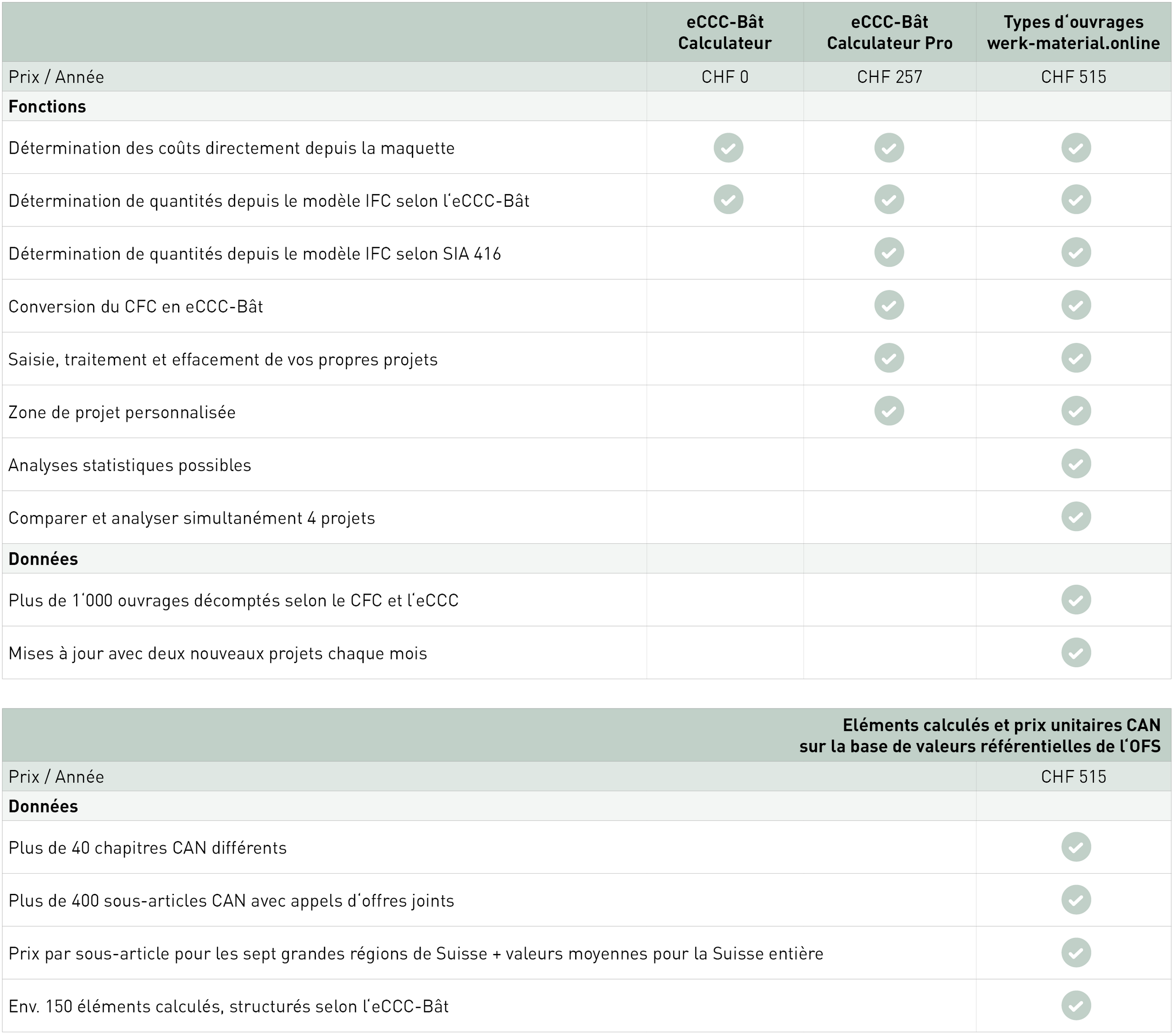The height and width of the screenshot is (1036, 1174).
Task: Click the Prix / Année label in second table
Action: (x=56, y=776)
